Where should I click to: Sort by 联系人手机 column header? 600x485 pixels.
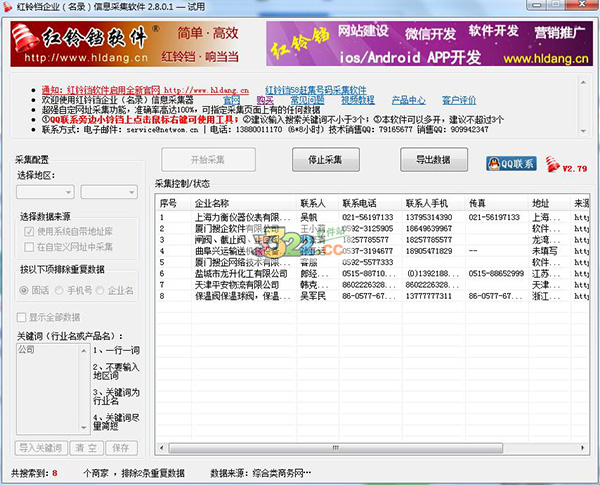tap(434, 203)
